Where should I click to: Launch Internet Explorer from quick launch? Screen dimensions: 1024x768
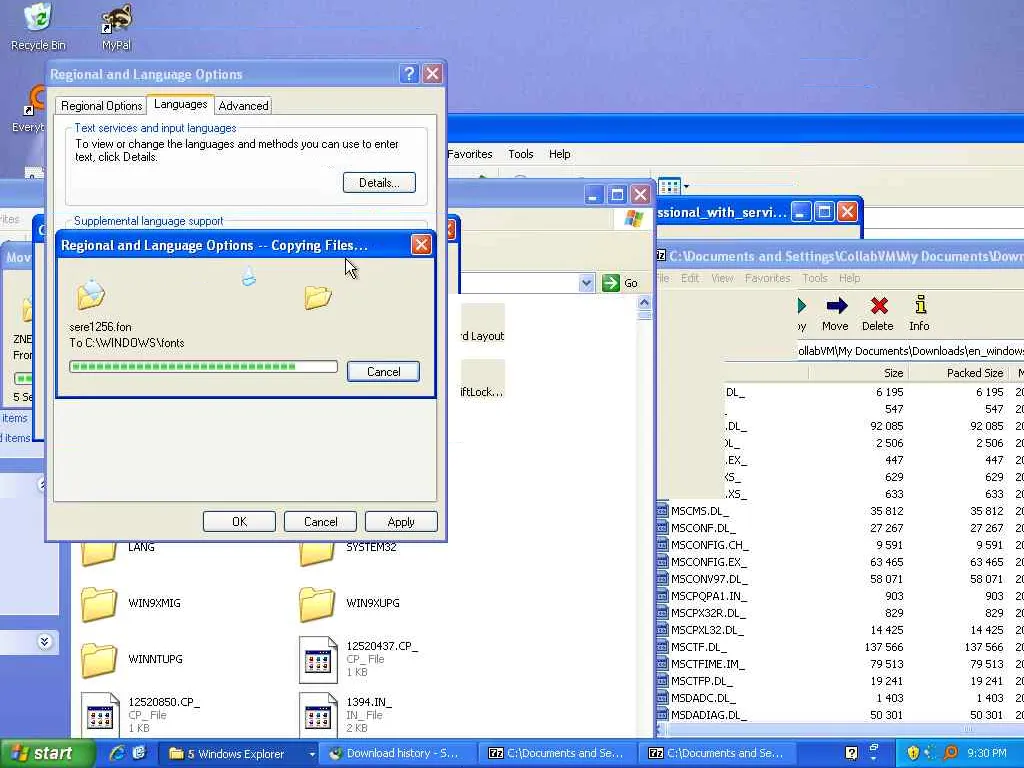pos(117,753)
